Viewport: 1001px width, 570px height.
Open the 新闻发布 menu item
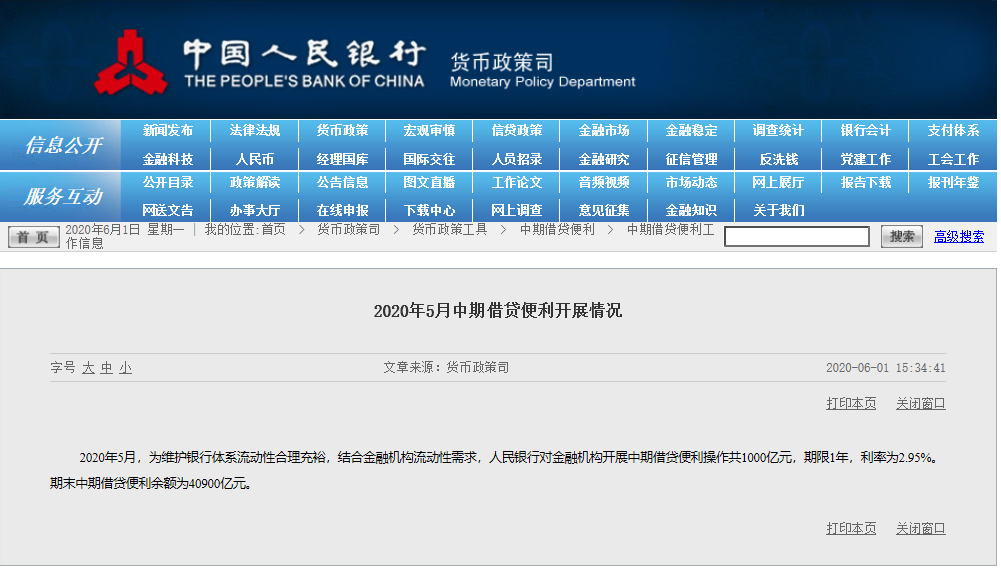tap(168, 131)
